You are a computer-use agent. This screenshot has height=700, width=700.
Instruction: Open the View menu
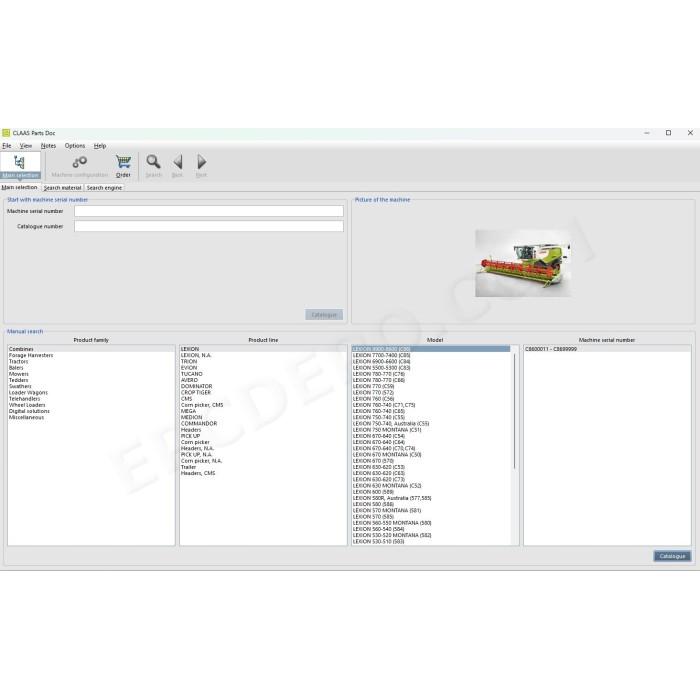tap(26, 146)
